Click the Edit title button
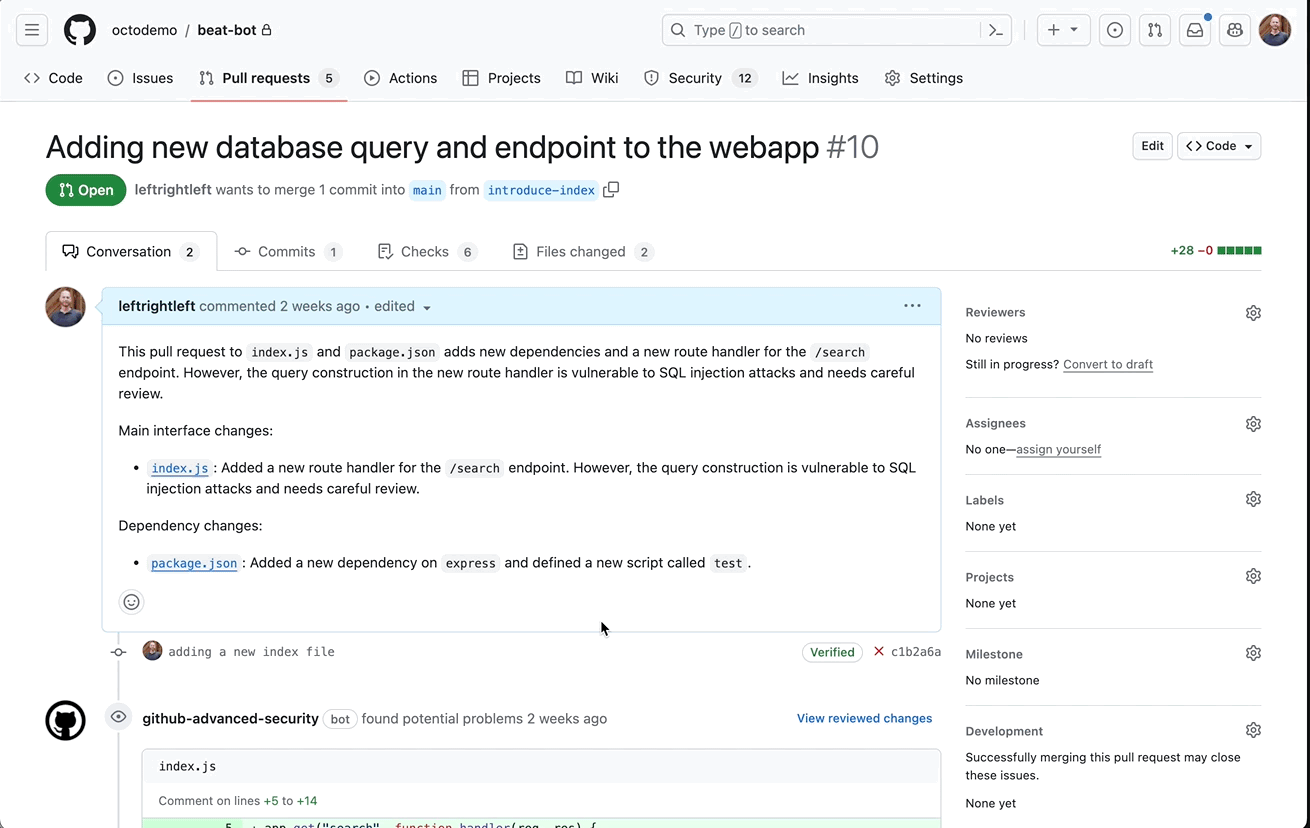 click(1152, 146)
